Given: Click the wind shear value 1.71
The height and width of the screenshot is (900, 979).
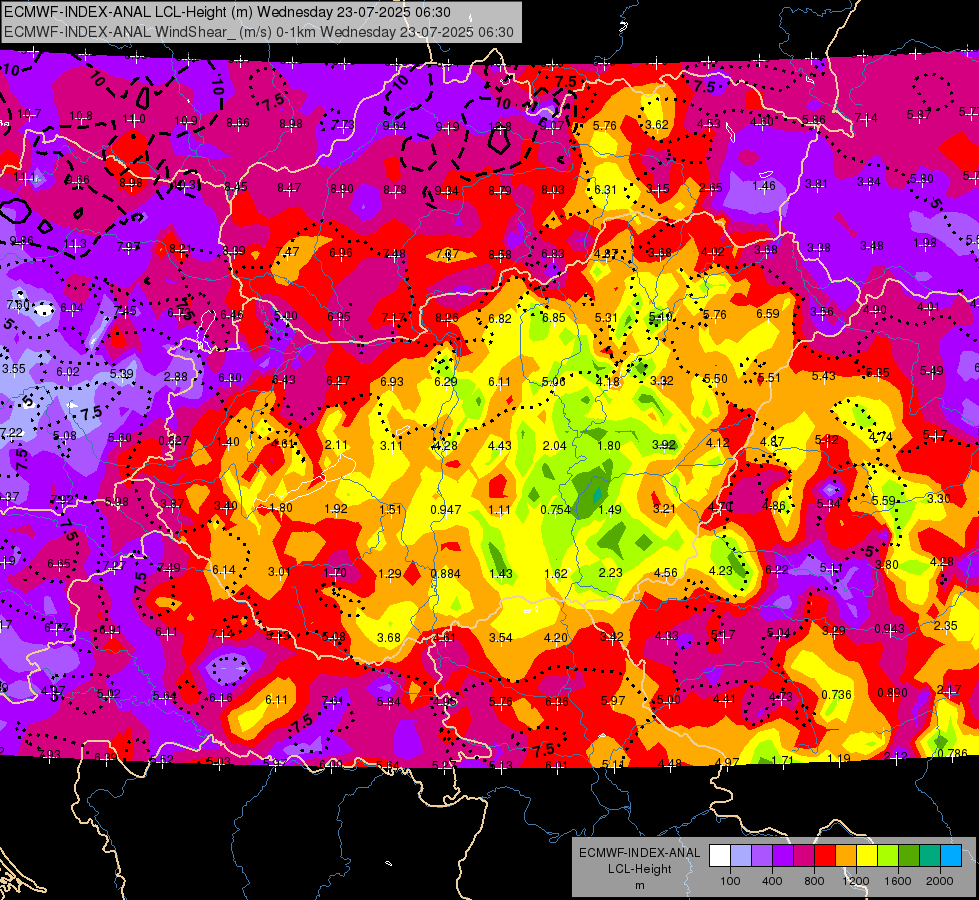Looking at the screenshot, I should (x=782, y=761).
